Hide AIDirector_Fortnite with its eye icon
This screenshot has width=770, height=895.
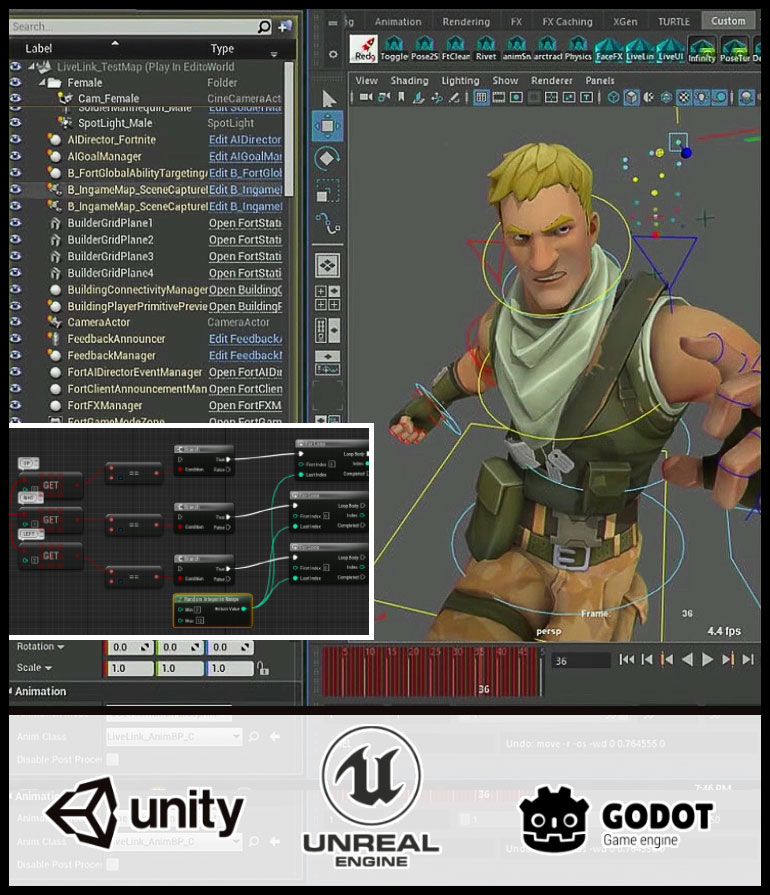click(15, 139)
